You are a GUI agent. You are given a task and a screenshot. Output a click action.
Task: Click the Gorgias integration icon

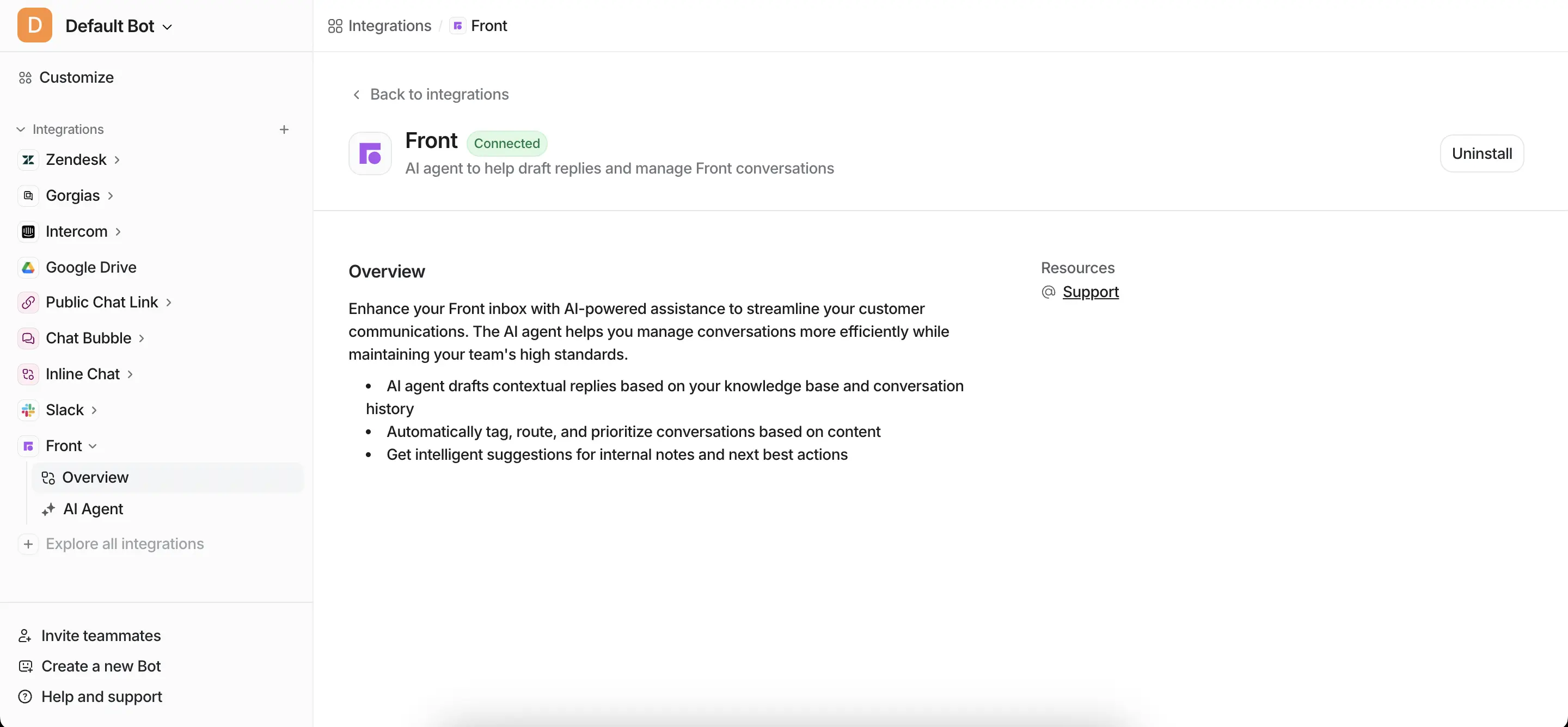pyautogui.click(x=28, y=195)
